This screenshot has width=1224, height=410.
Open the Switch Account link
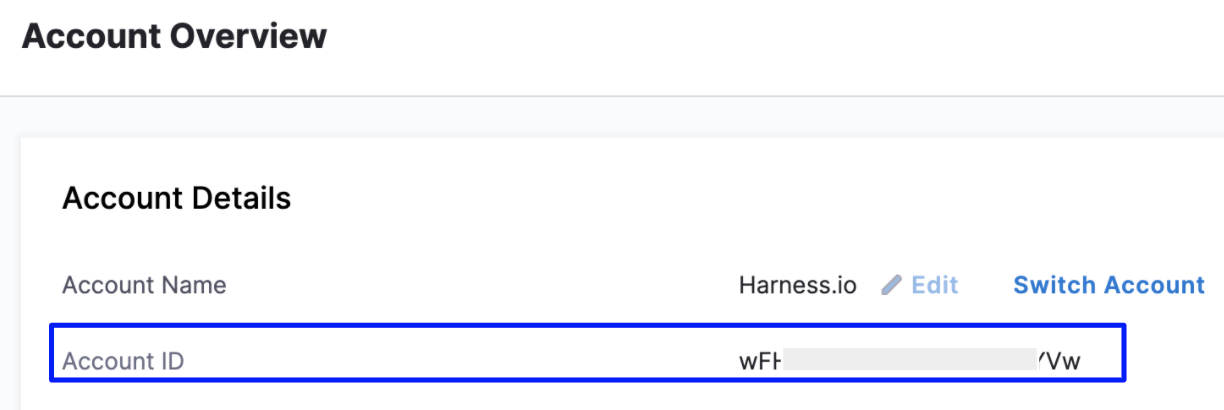pos(1108,285)
